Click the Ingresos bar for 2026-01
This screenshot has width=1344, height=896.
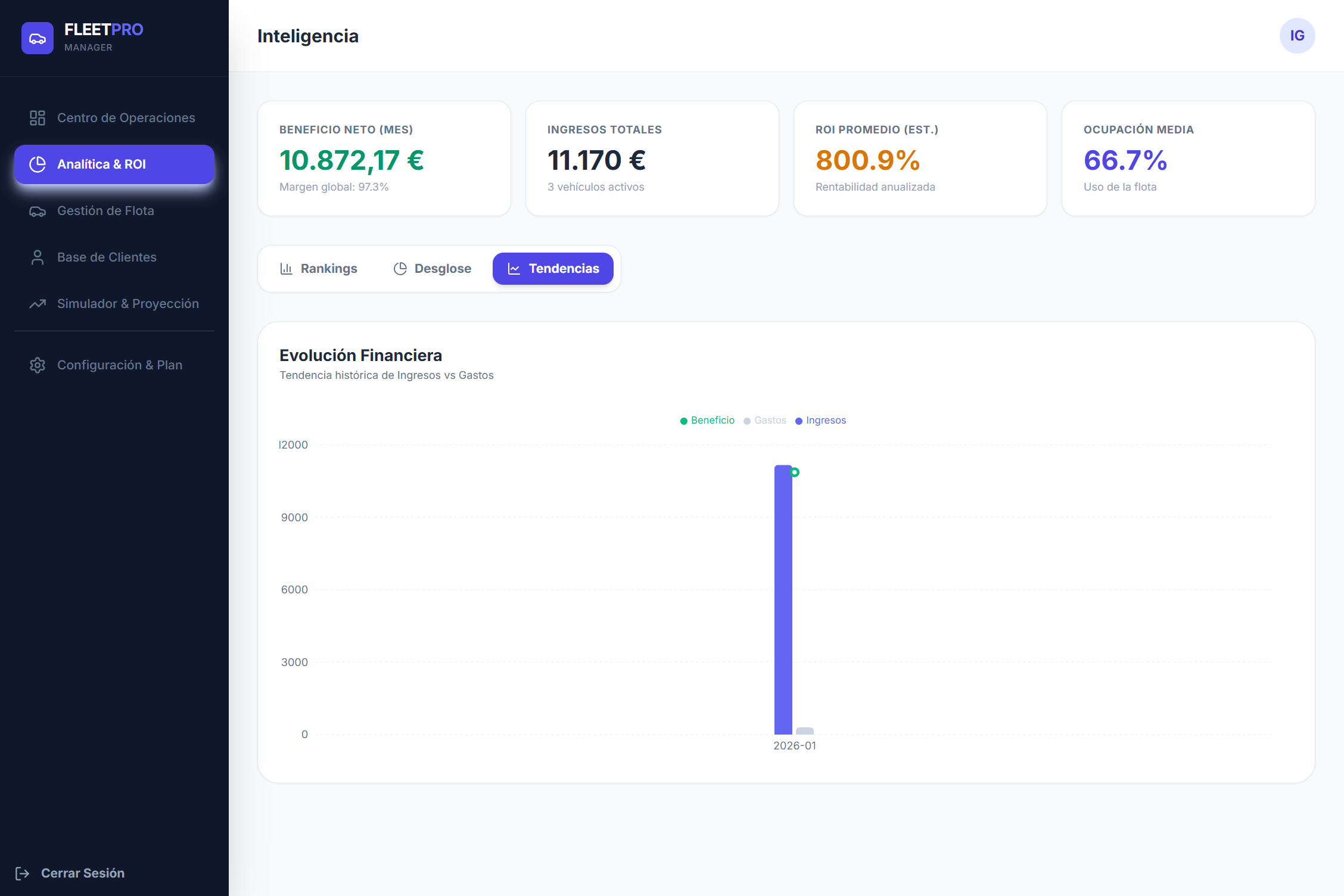tap(782, 596)
